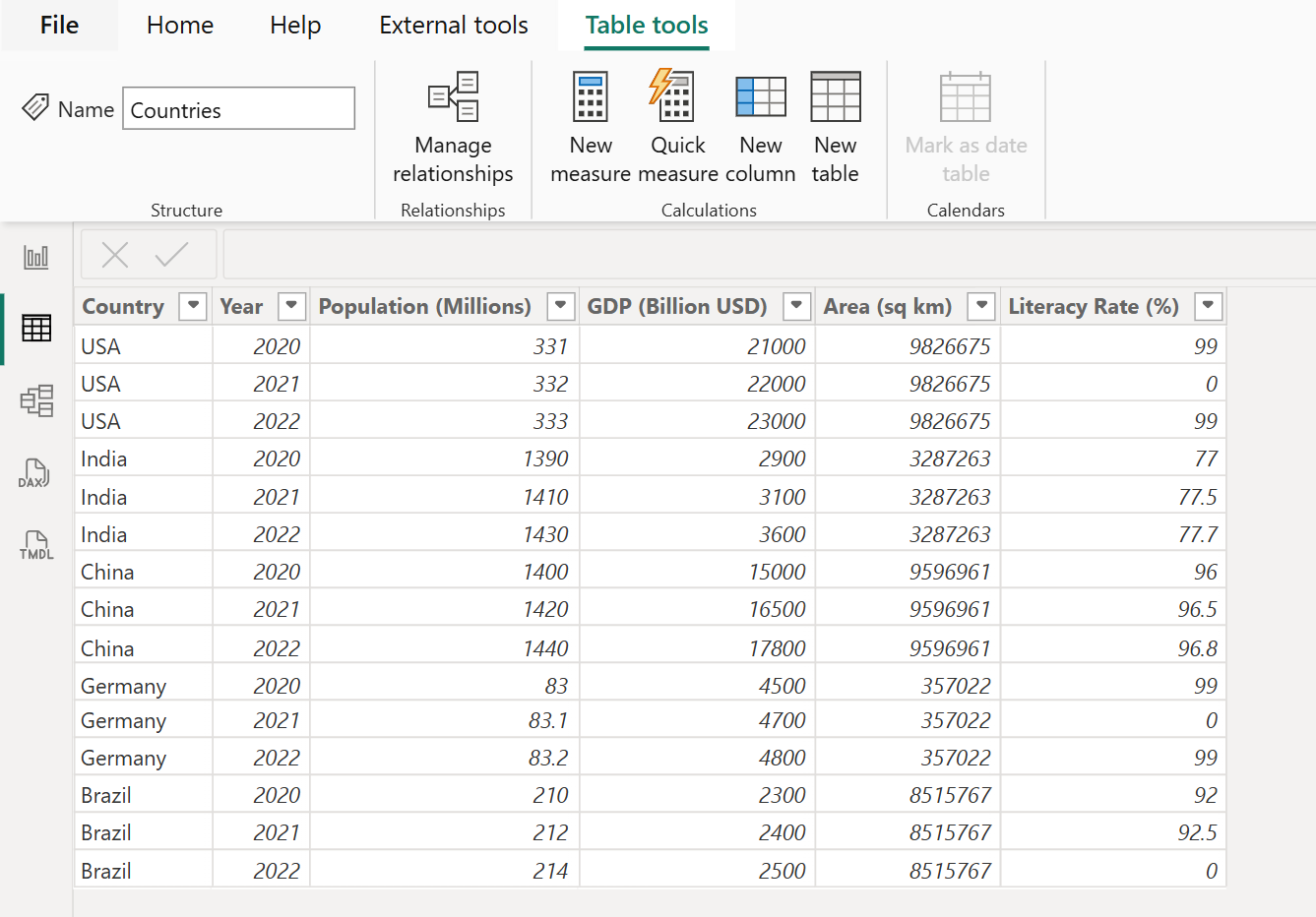
Task: Open the TMDL view
Action: [35, 544]
